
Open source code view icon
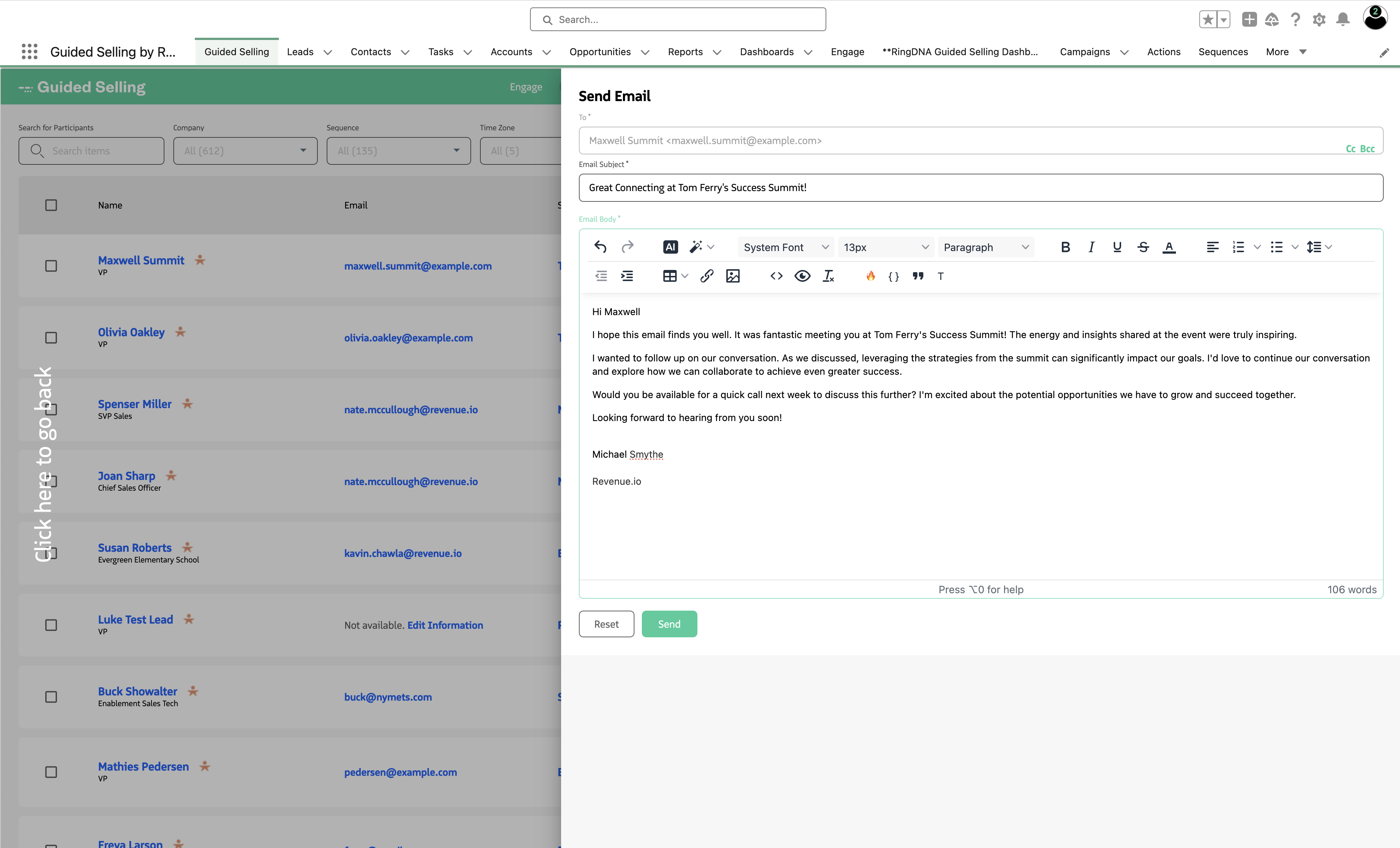pos(776,276)
